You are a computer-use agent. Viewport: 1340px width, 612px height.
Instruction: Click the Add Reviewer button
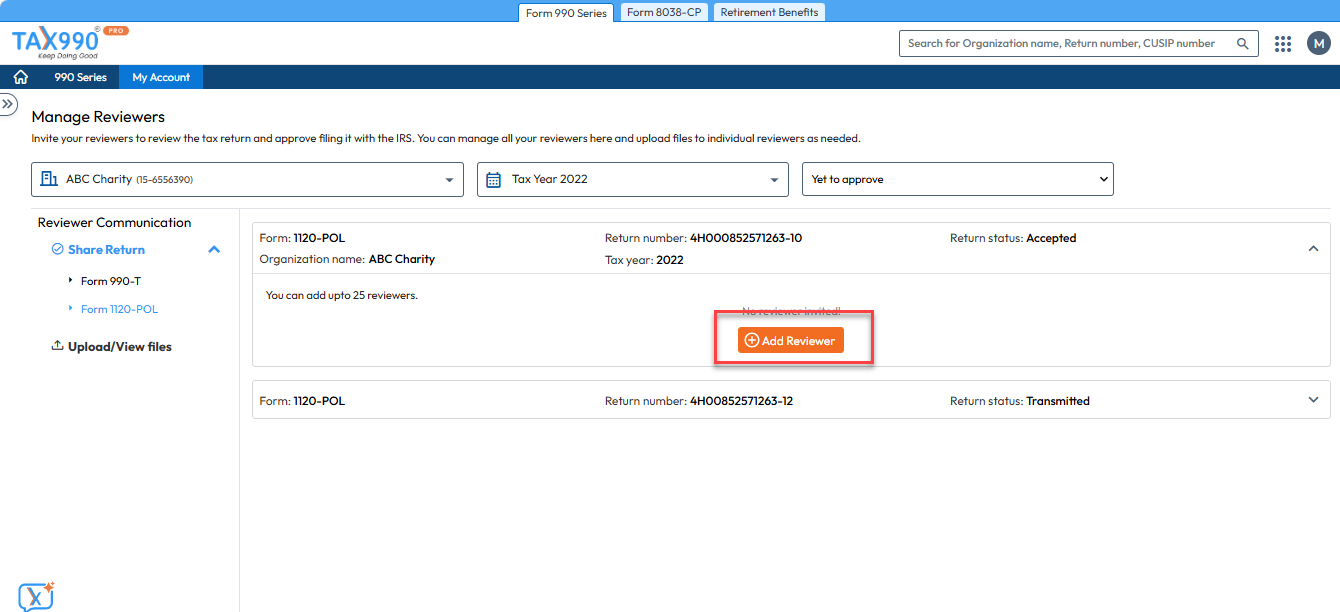coord(791,340)
